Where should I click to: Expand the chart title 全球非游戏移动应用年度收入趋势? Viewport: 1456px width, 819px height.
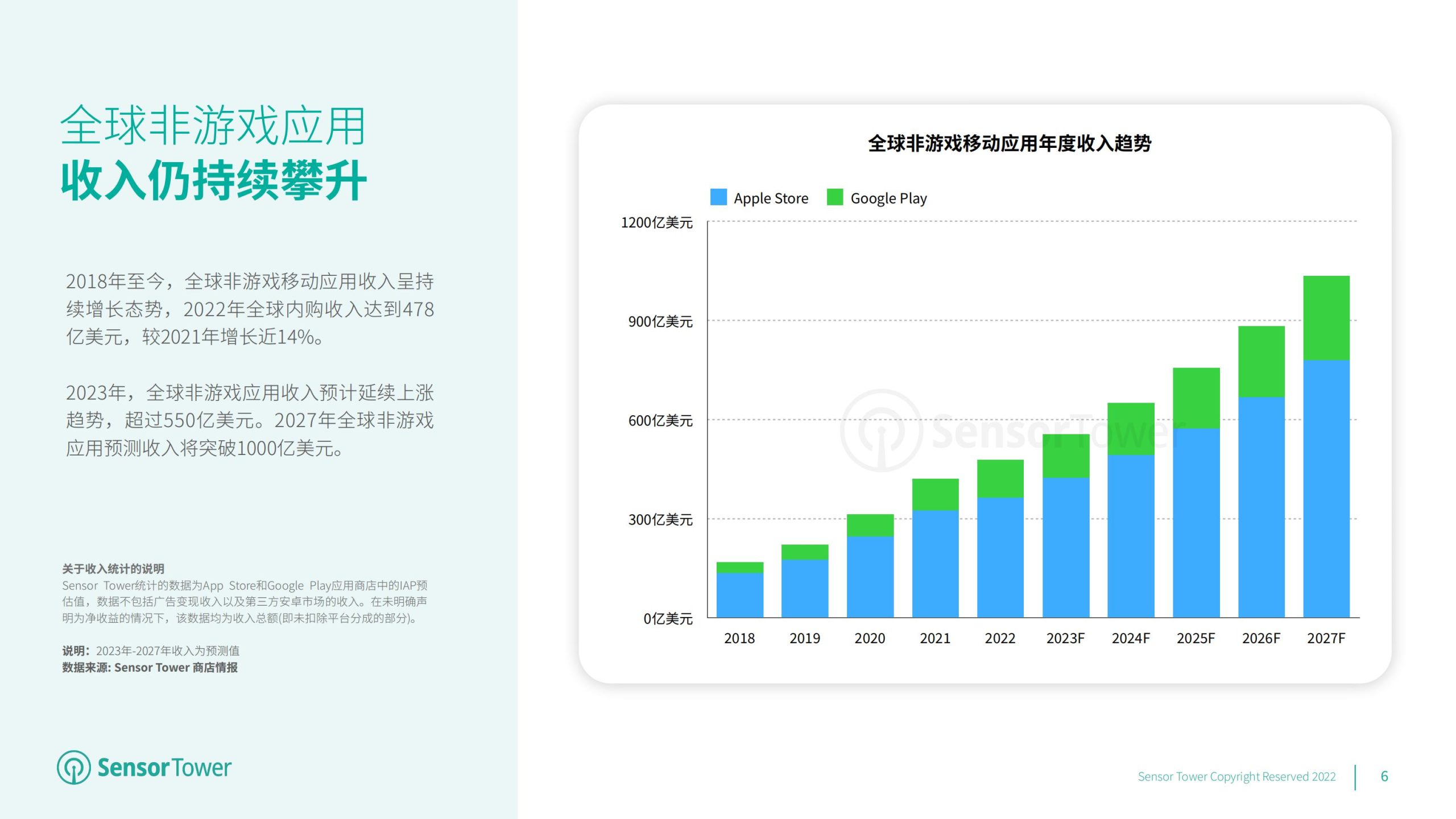coord(1015,143)
